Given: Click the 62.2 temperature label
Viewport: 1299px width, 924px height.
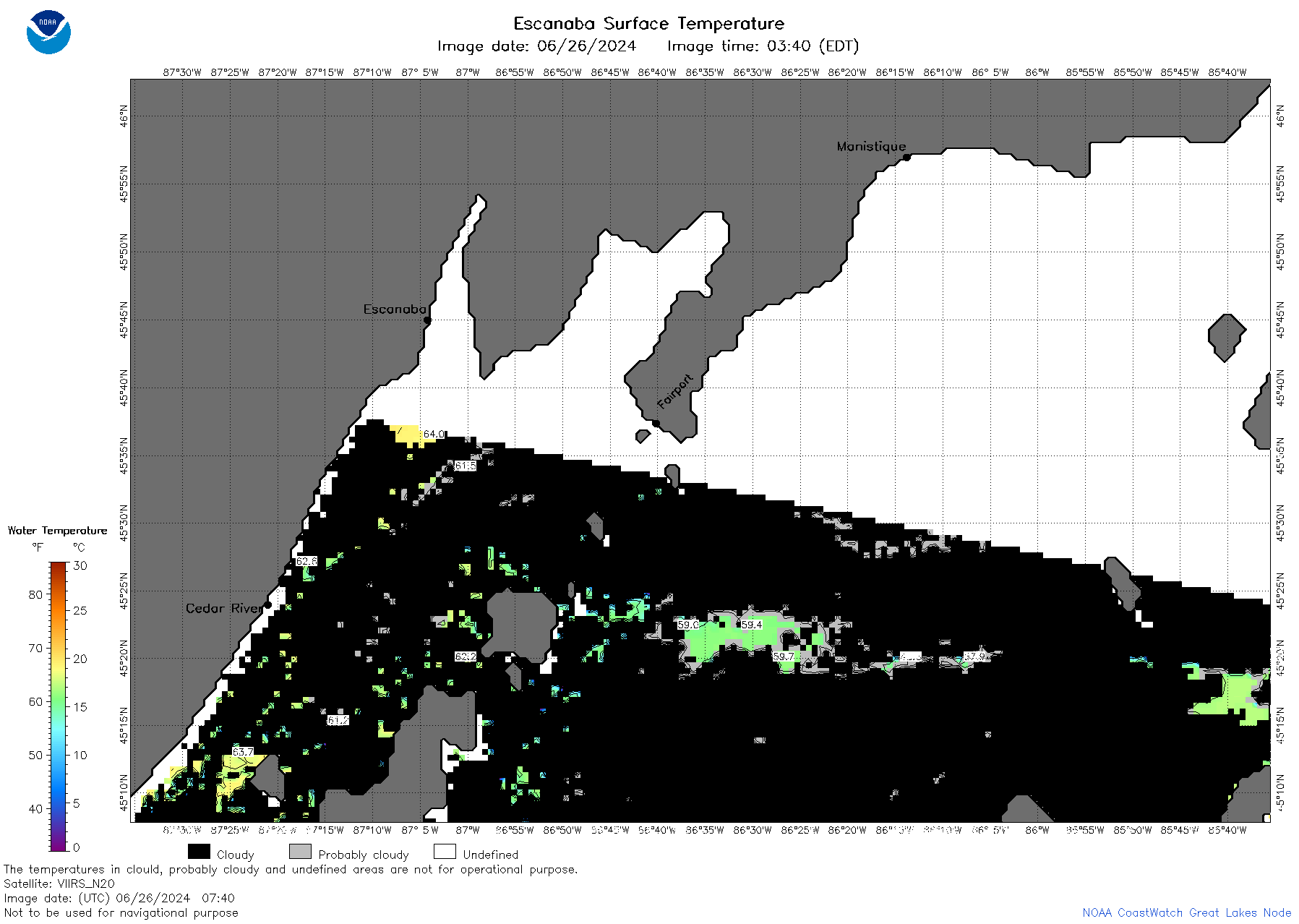Looking at the screenshot, I should [x=466, y=656].
